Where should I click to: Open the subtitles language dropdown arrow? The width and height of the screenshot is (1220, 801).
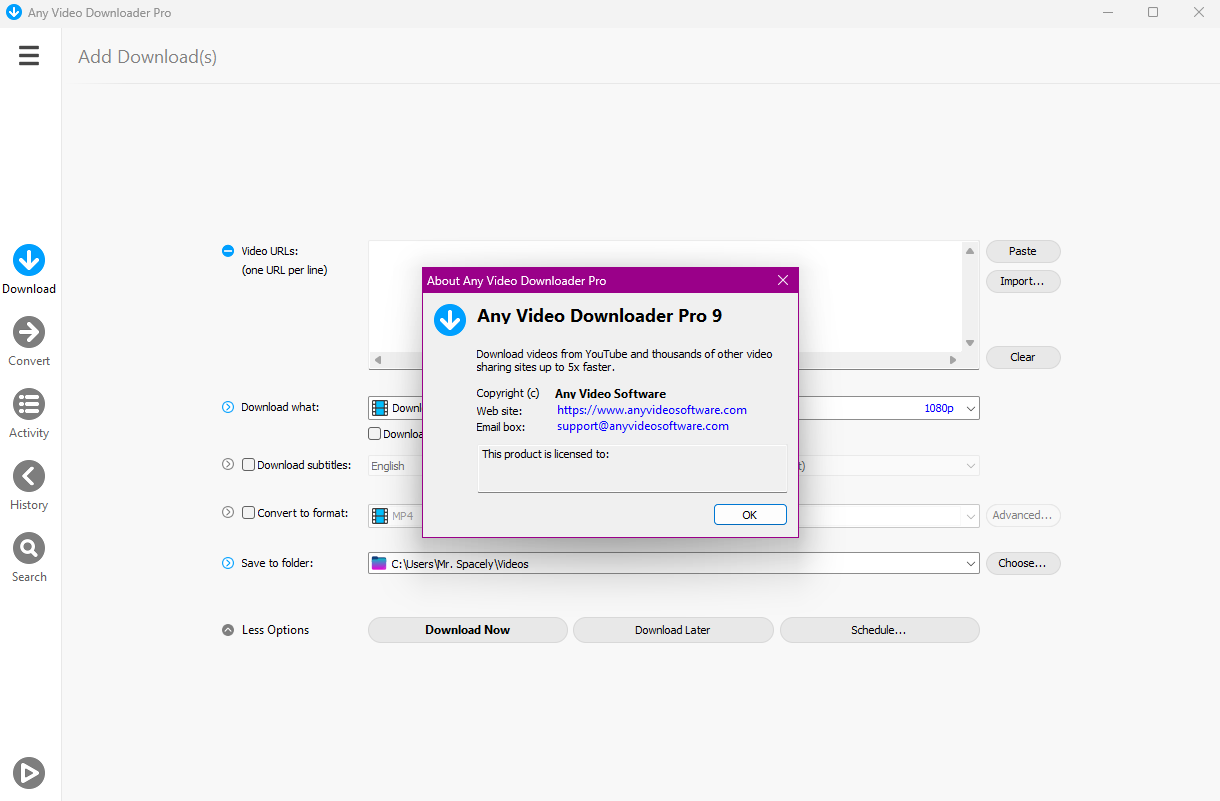tap(970, 466)
